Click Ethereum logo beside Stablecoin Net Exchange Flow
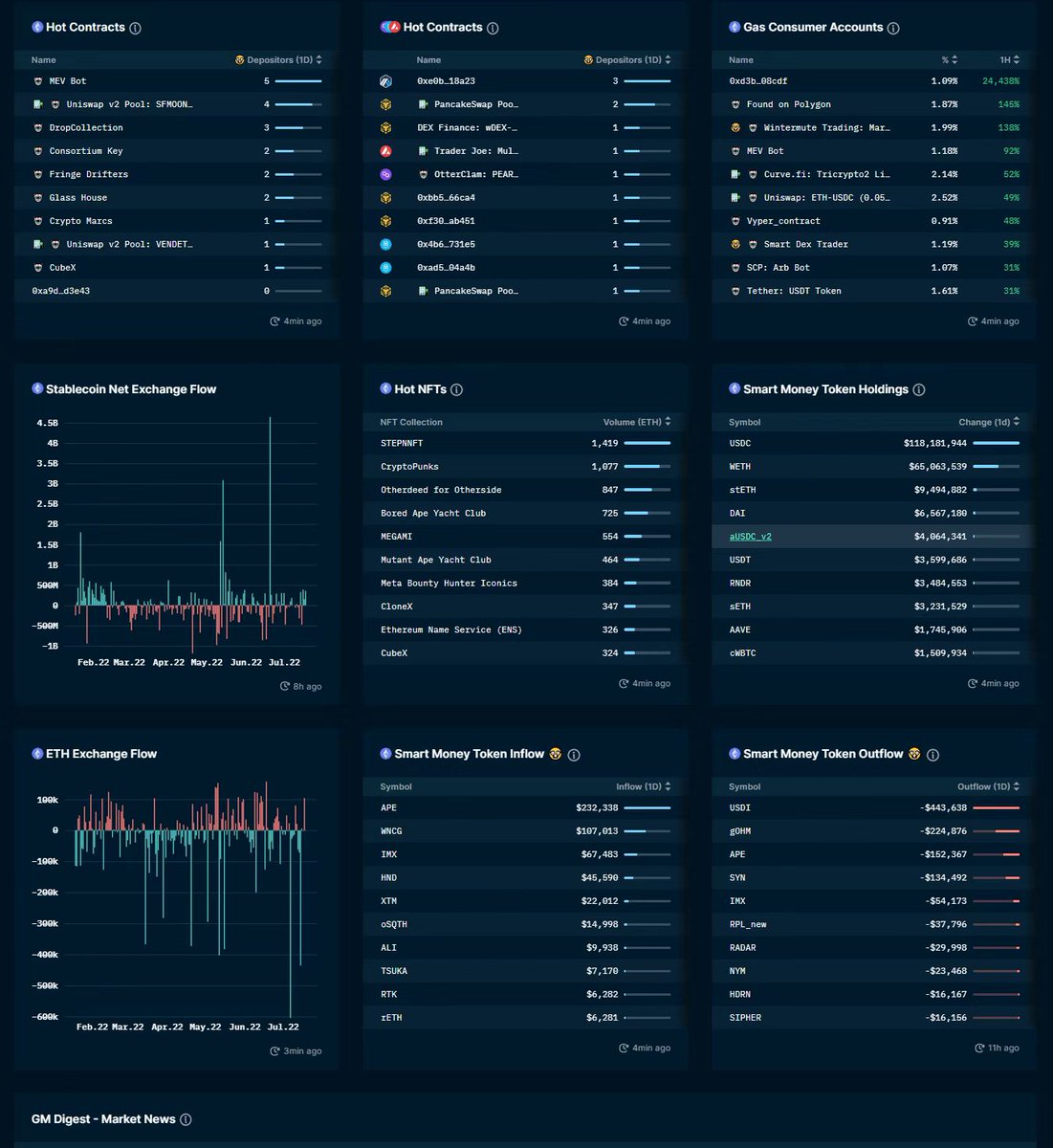The image size is (1053, 1148). click(37, 389)
